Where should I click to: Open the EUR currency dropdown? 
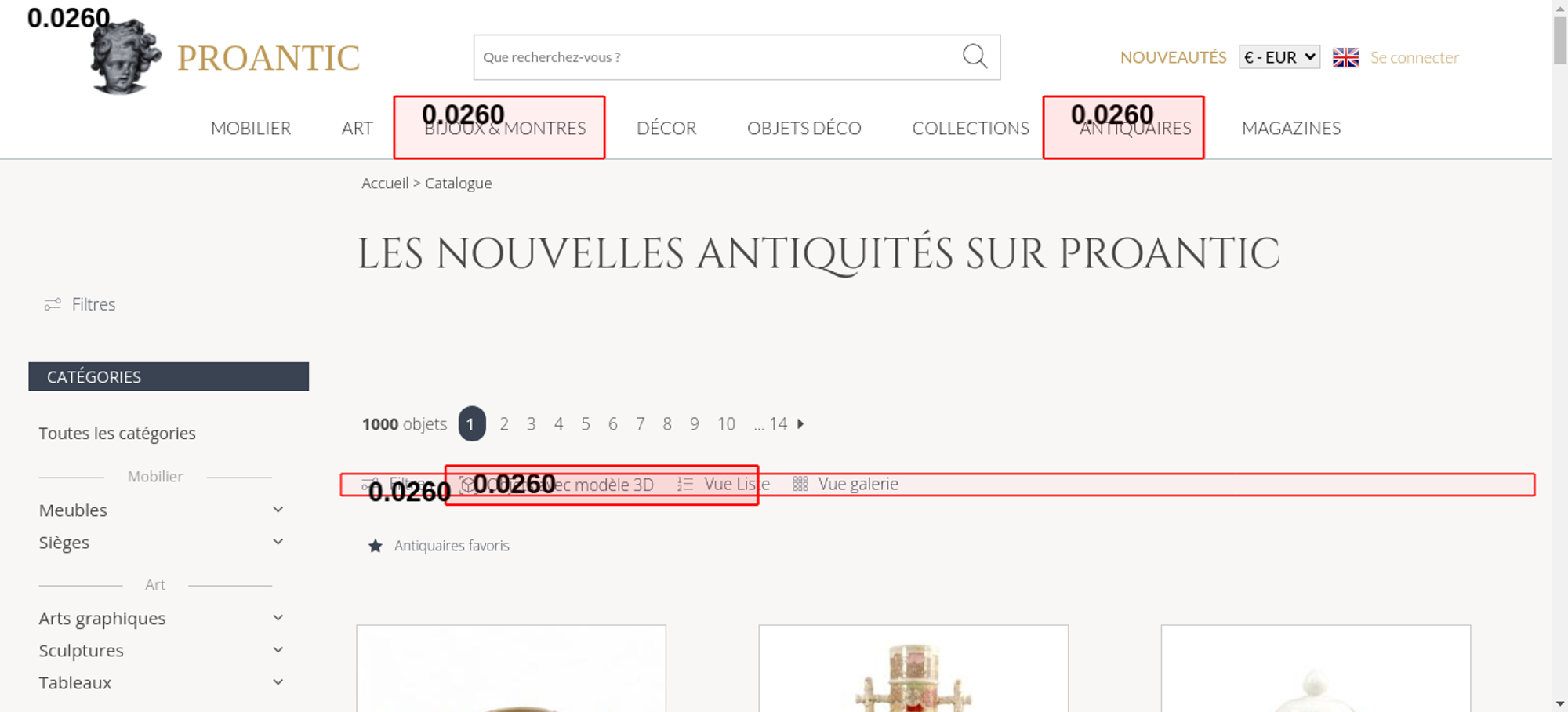coord(1279,57)
